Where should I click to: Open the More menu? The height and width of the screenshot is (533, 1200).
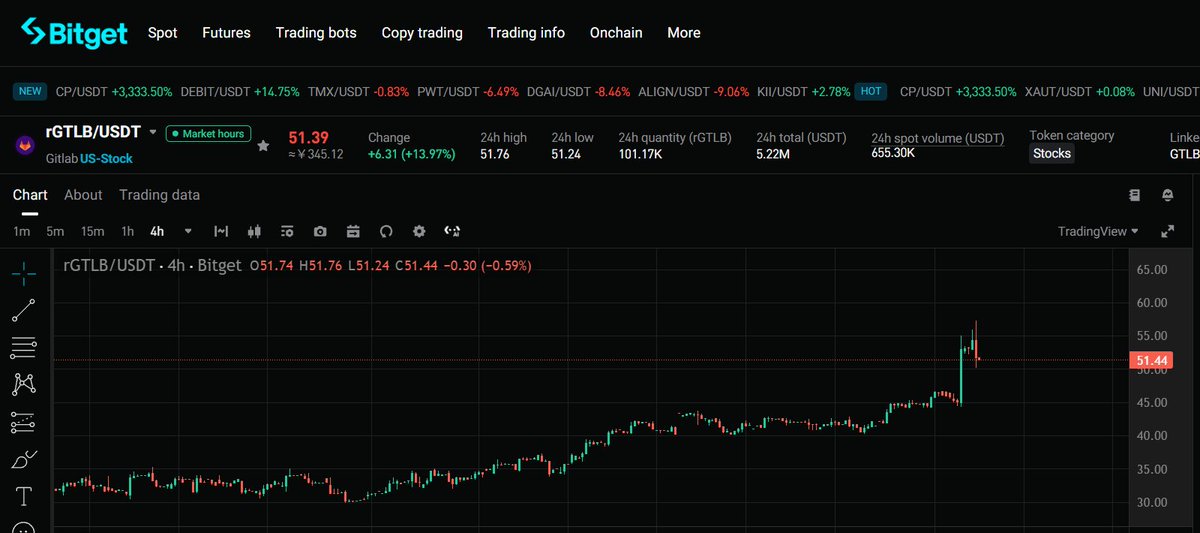[x=684, y=33]
